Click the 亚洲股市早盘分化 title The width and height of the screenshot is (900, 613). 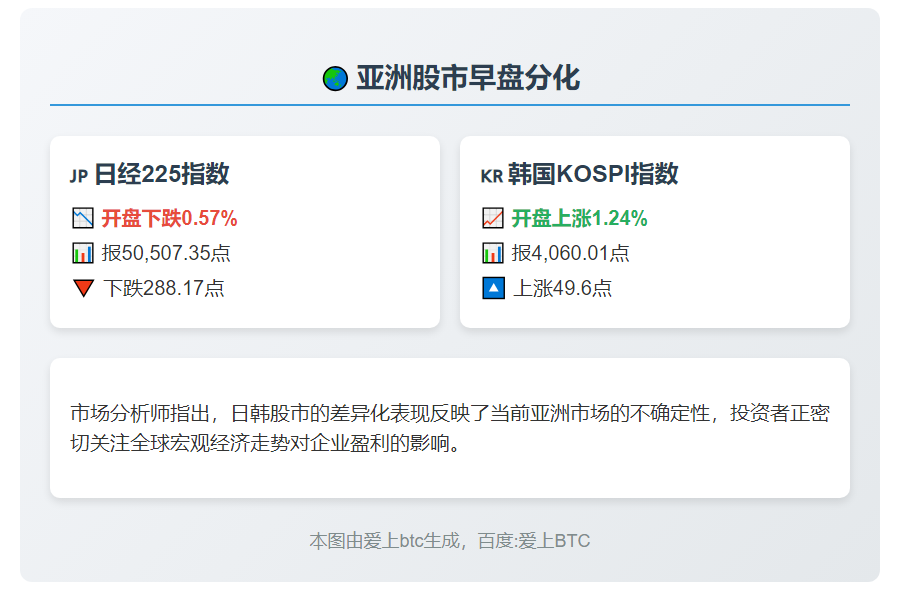click(468, 78)
